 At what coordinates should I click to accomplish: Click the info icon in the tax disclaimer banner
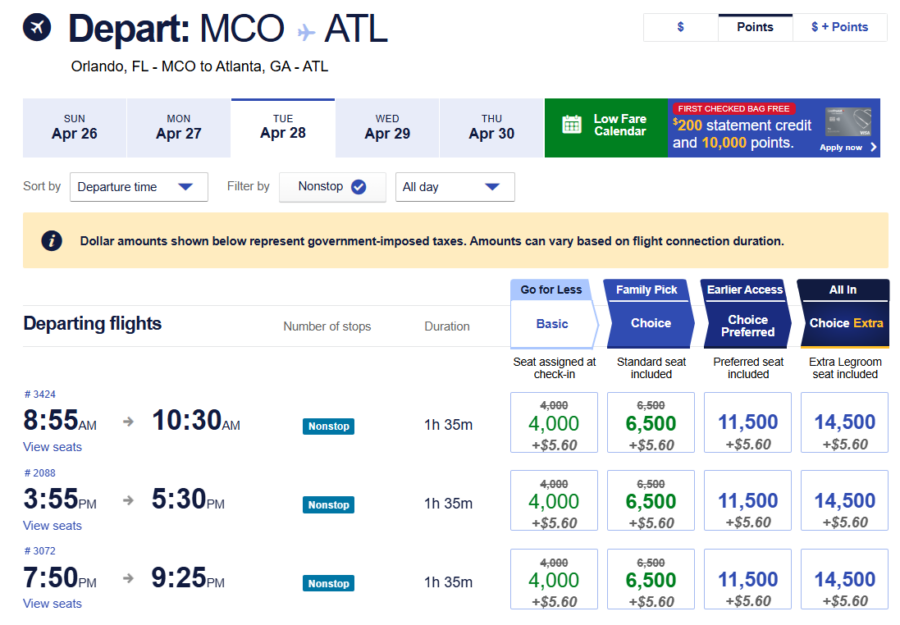pos(51,240)
